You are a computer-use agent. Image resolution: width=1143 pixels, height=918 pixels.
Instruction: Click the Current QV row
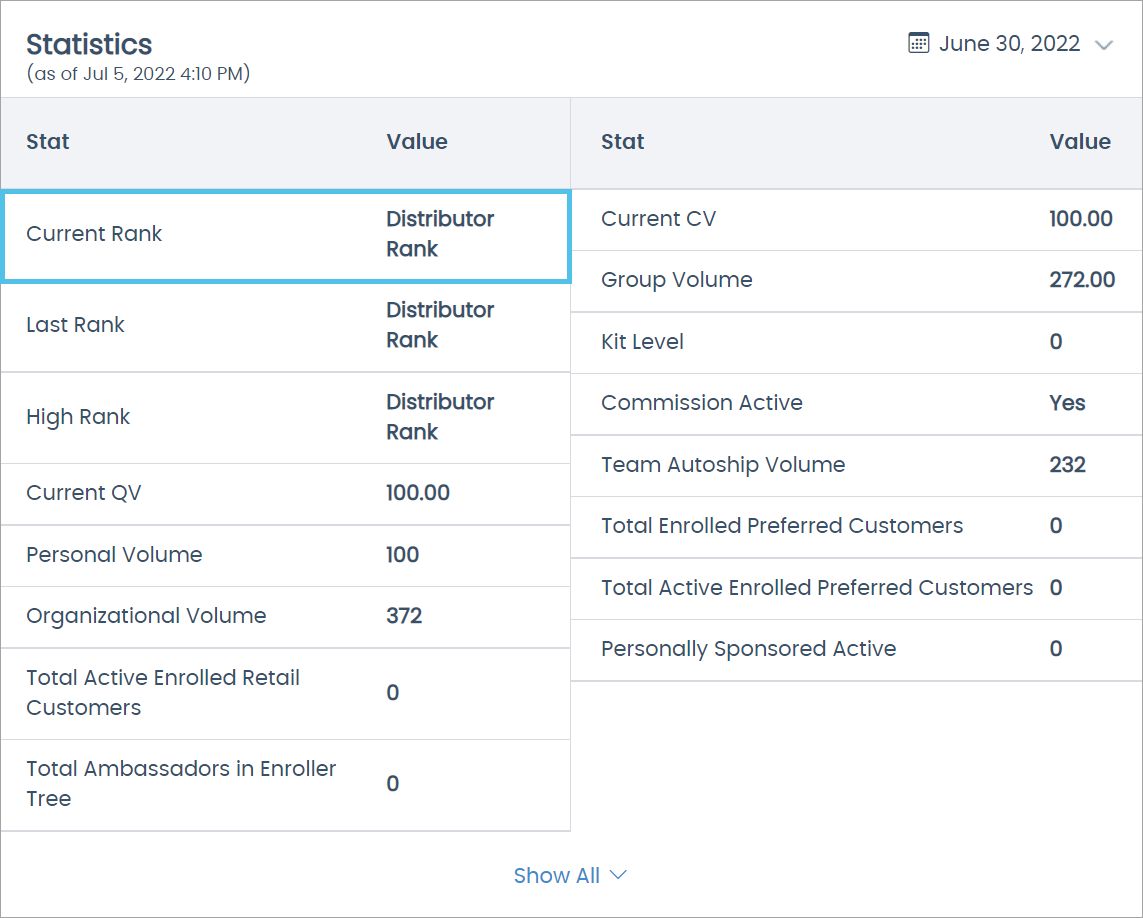pyautogui.click(x=285, y=493)
